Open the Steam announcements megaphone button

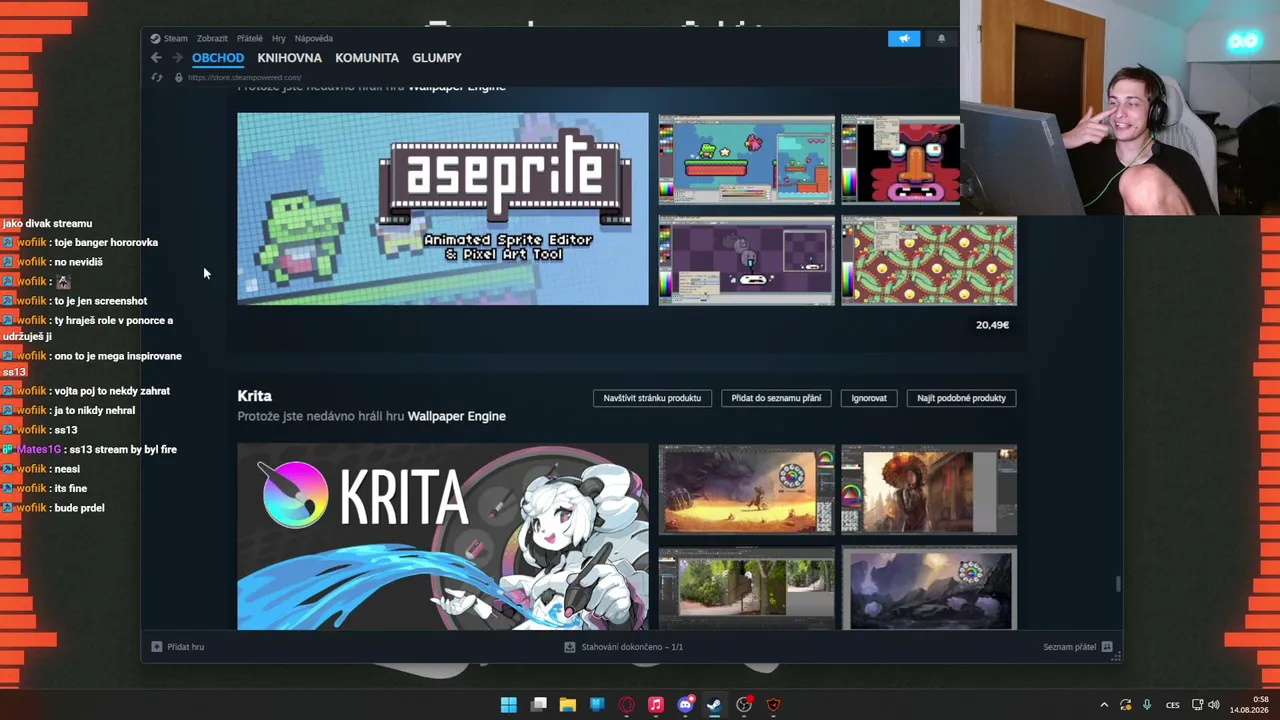(904, 38)
